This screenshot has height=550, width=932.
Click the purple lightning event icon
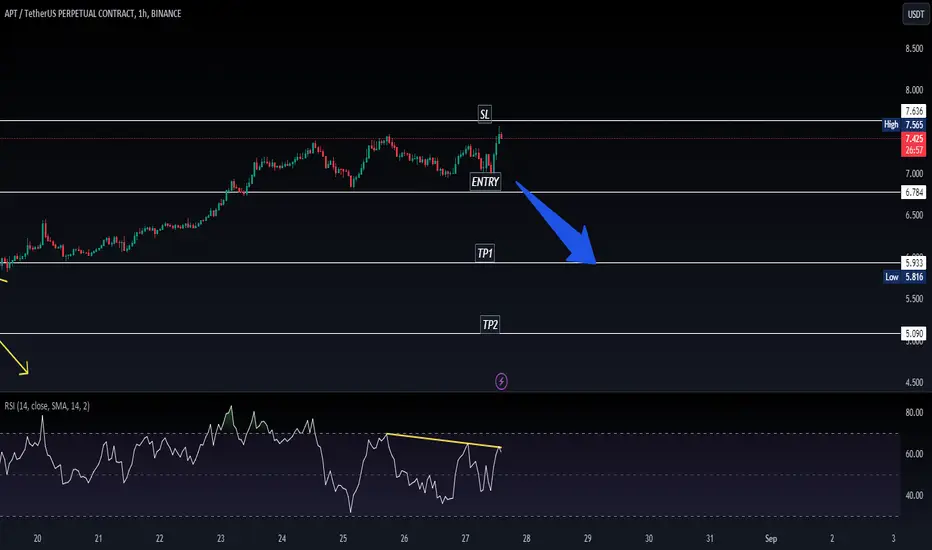(501, 381)
